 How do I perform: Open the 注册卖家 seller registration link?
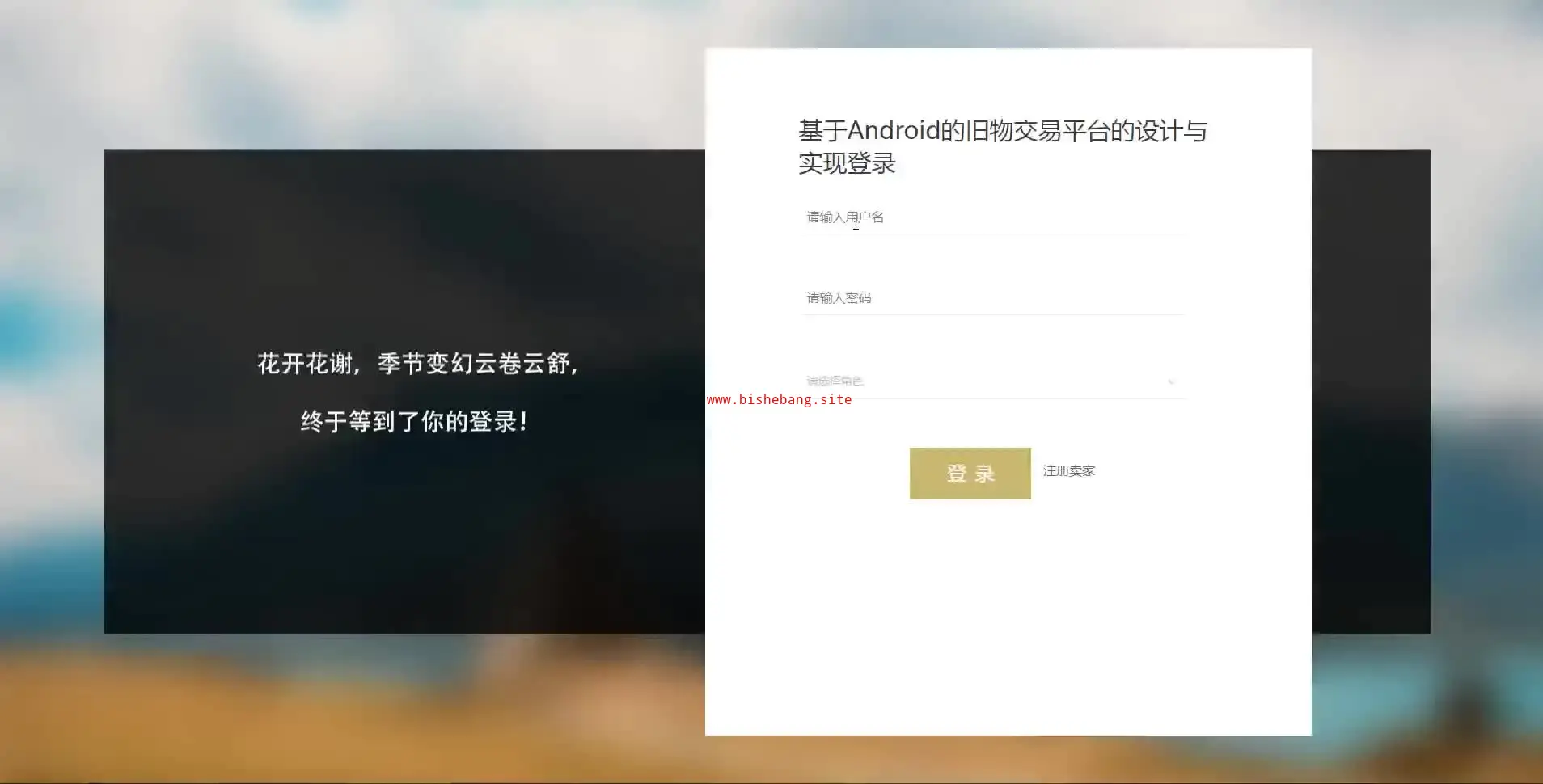1069,471
